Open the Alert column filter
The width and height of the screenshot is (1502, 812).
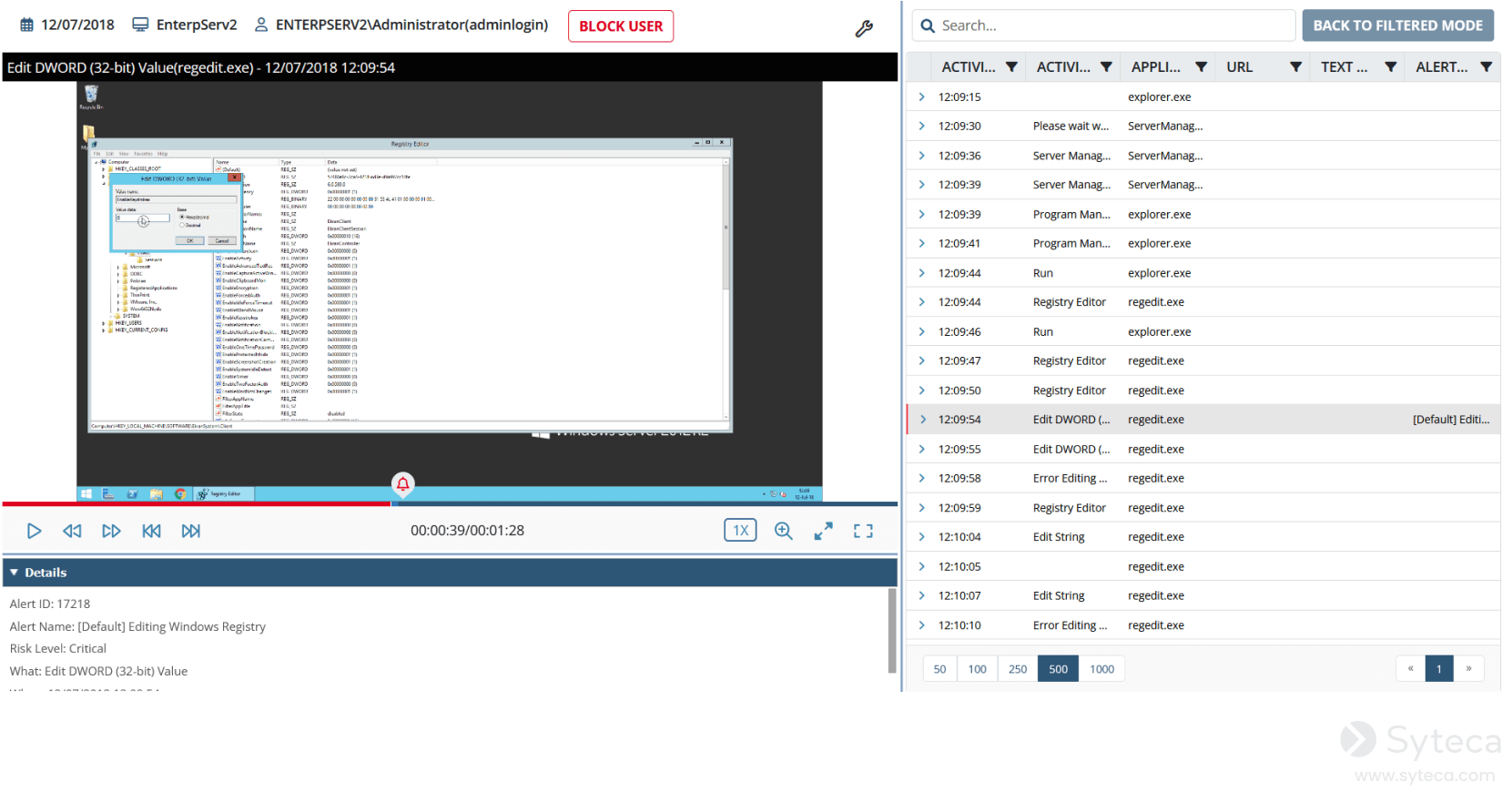coord(1486,67)
